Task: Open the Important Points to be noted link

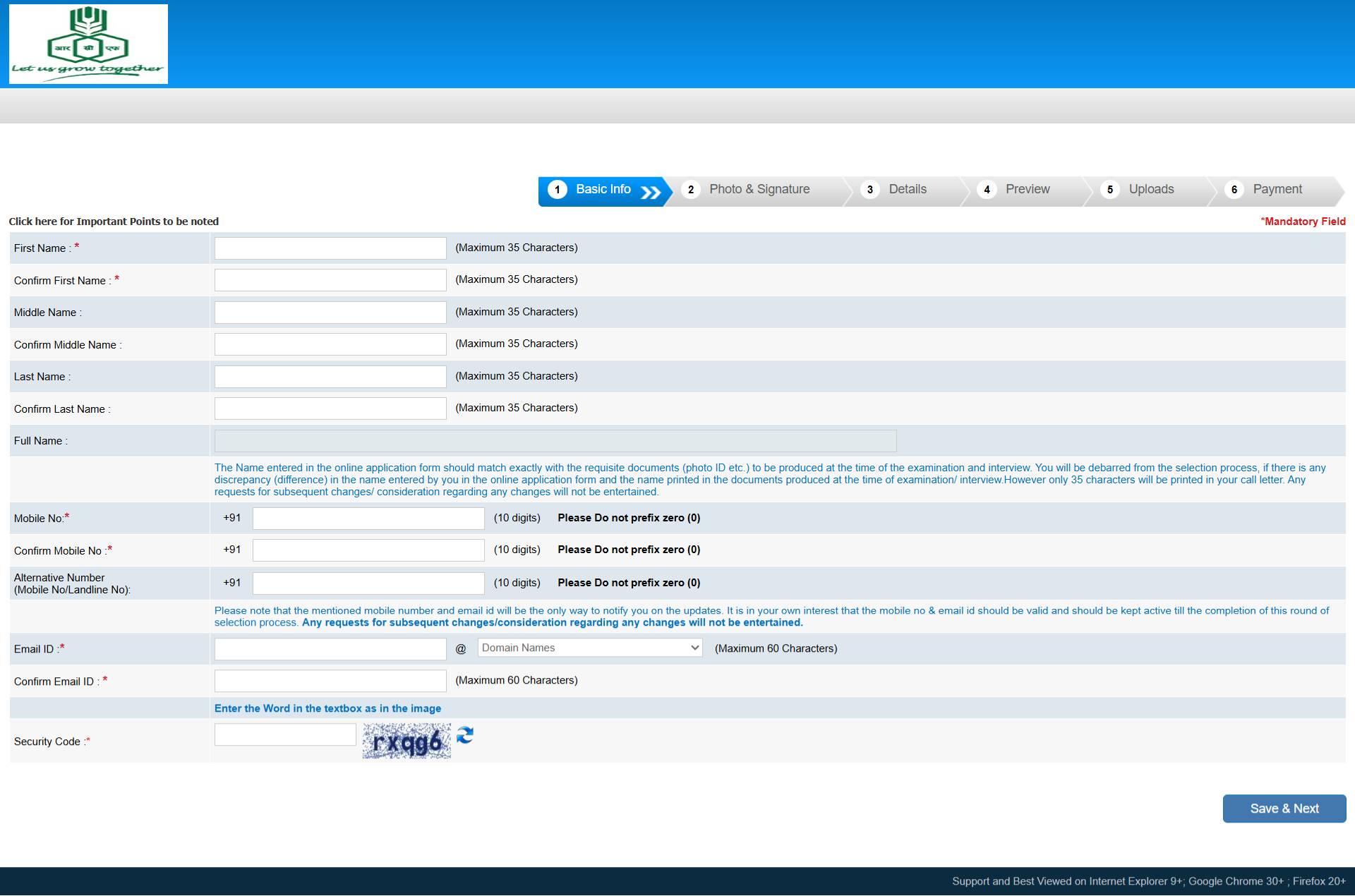Action: click(114, 222)
